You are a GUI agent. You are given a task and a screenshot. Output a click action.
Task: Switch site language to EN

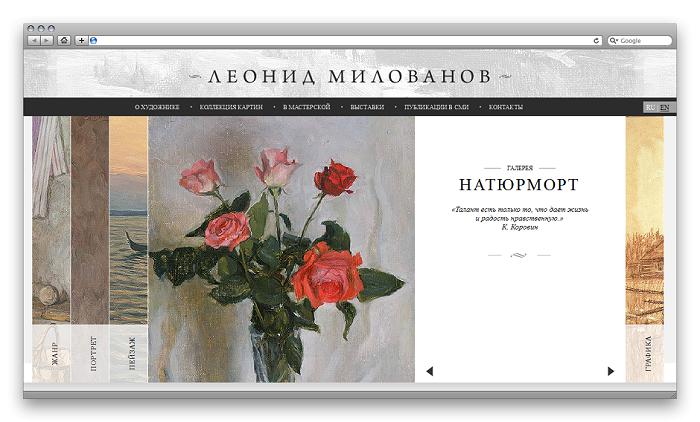pos(665,107)
